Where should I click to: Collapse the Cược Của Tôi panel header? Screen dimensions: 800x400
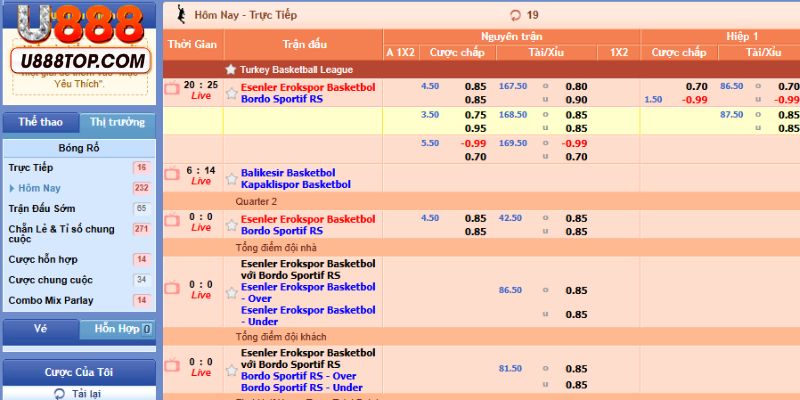[x=78, y=372]
